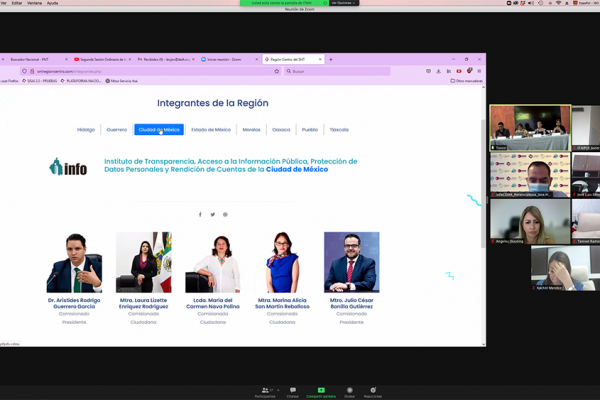600x400 pixels.
Task: Bookmark this page with the star icon
Action: 277,71
